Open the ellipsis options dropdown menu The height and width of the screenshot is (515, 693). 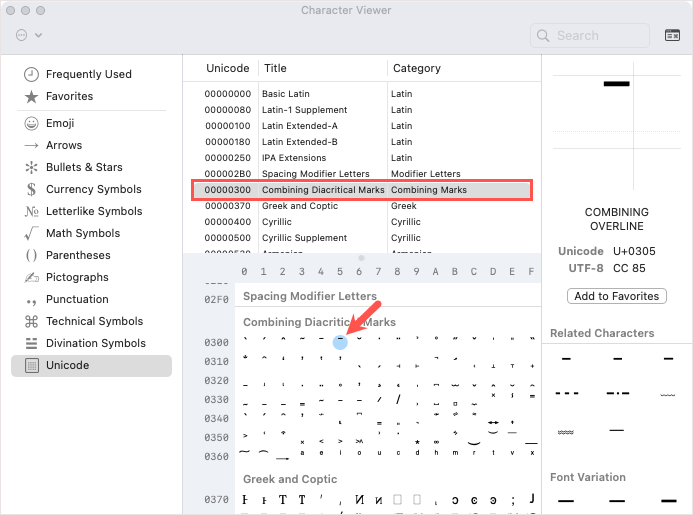29,35
